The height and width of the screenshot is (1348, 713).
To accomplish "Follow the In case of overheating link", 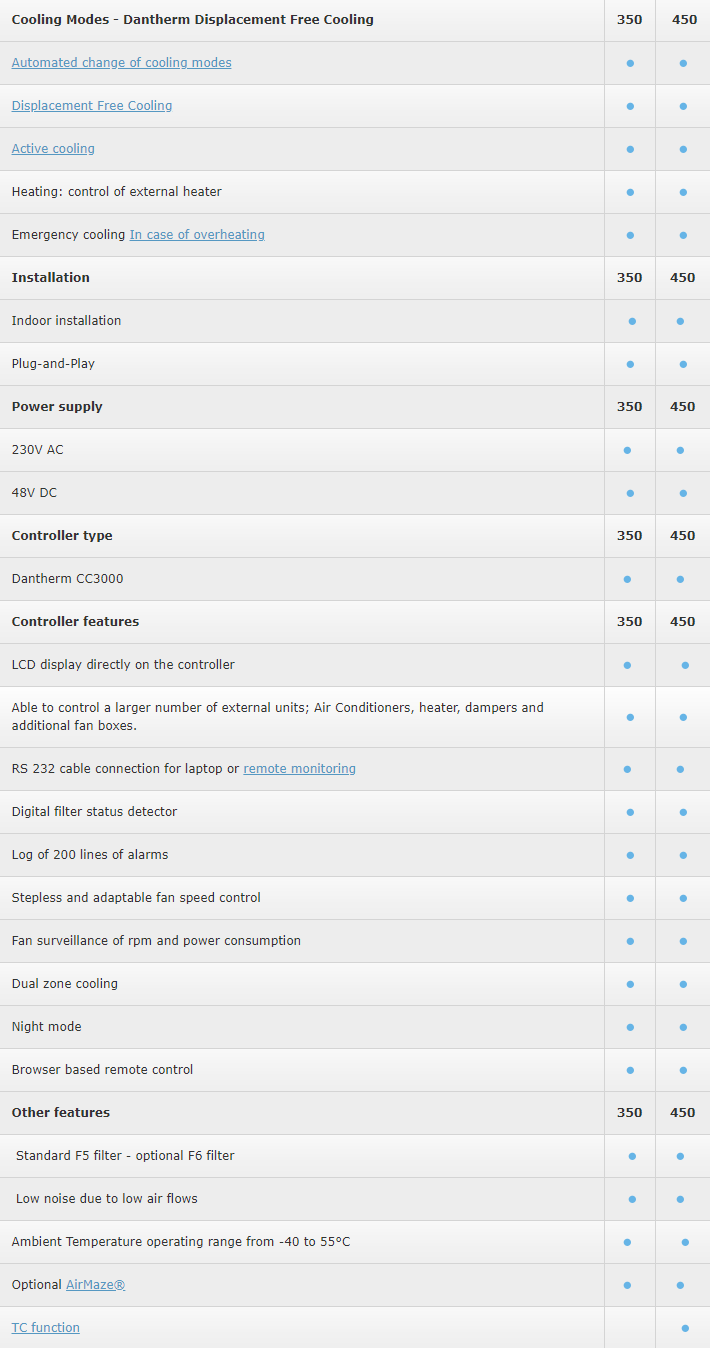I will [x=197, y=235].
